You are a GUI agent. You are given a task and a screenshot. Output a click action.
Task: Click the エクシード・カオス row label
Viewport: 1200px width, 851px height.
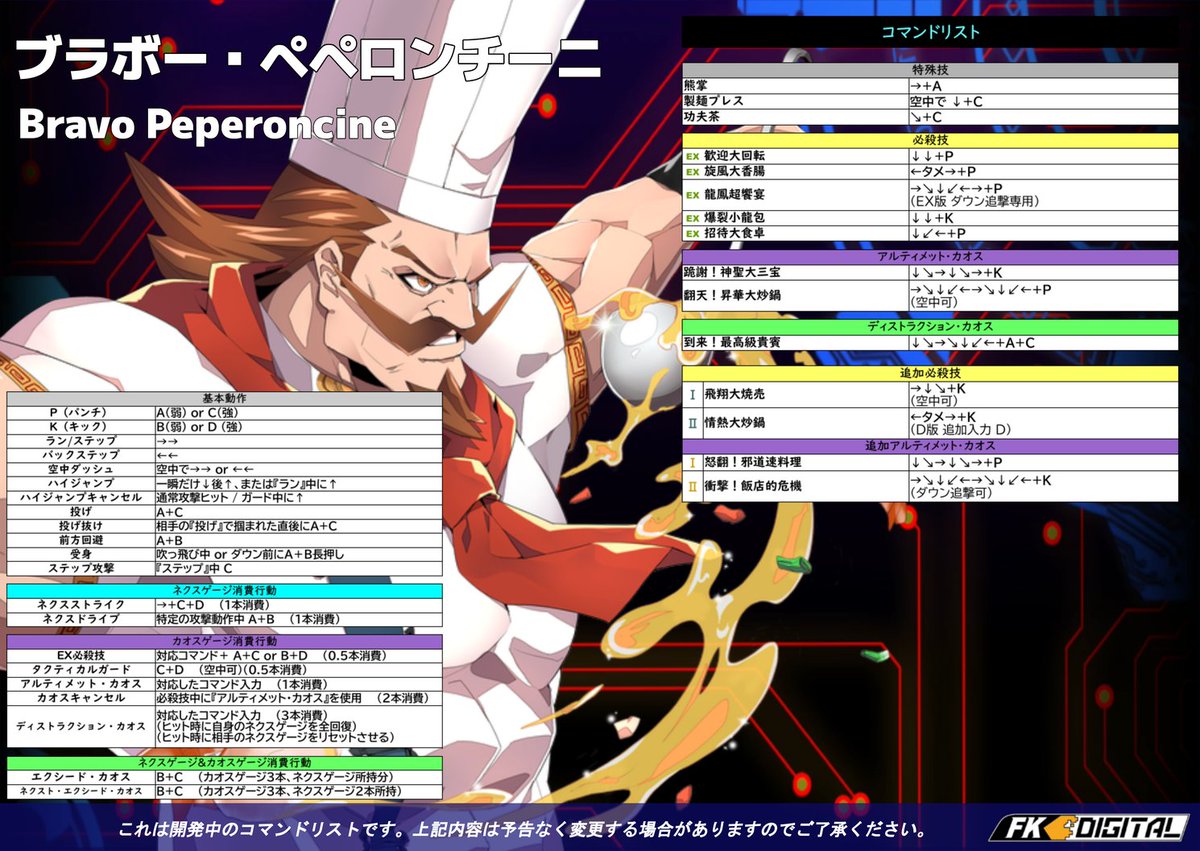click(x=82, y=776)
